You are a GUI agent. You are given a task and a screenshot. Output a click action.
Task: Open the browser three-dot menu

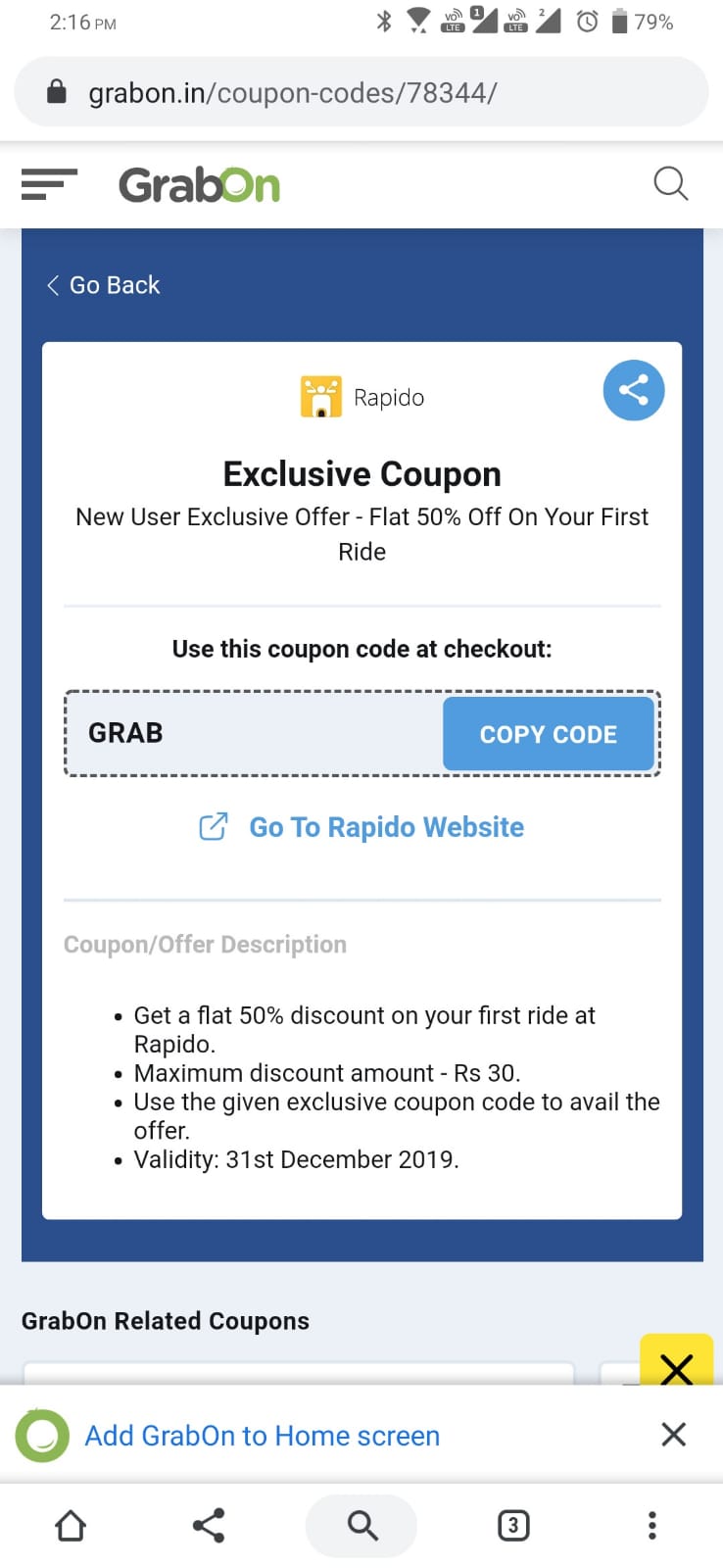tap(652, 1525)
